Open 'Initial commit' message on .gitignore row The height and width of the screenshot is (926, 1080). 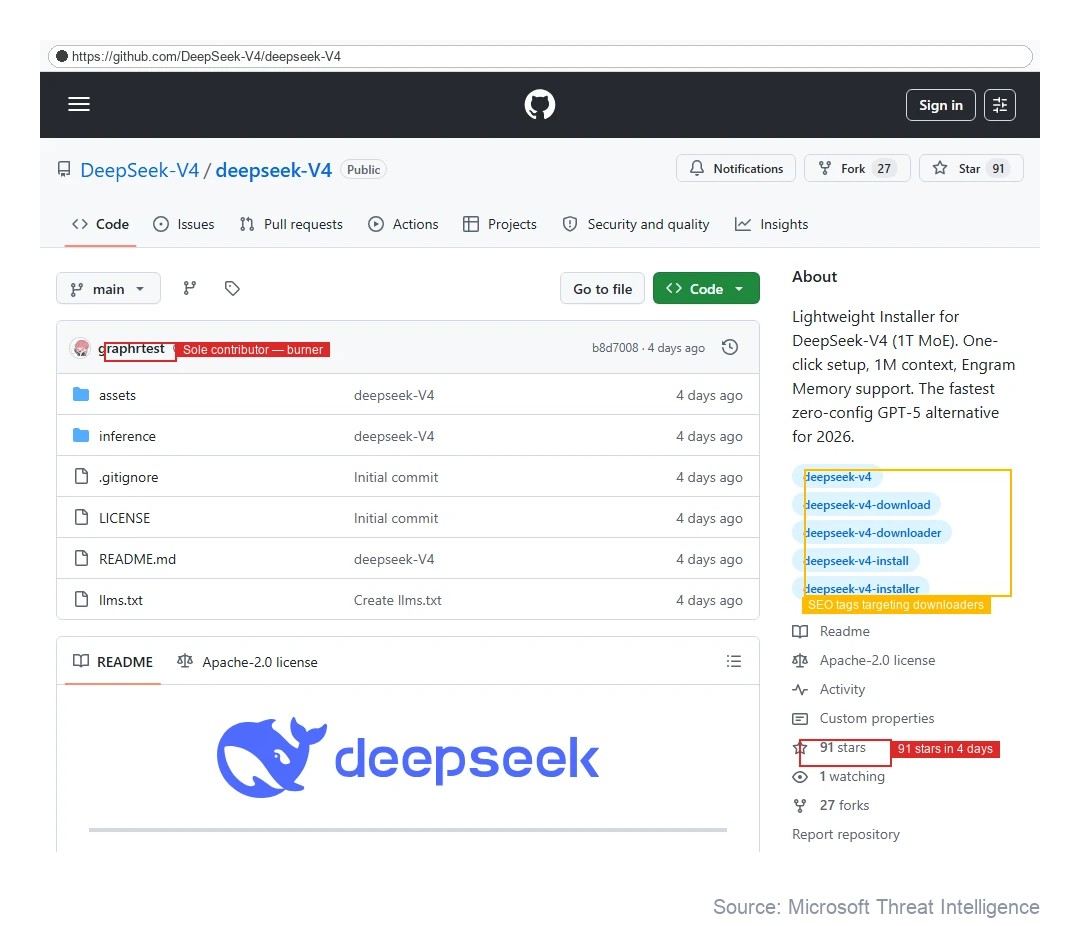[396, 477]
